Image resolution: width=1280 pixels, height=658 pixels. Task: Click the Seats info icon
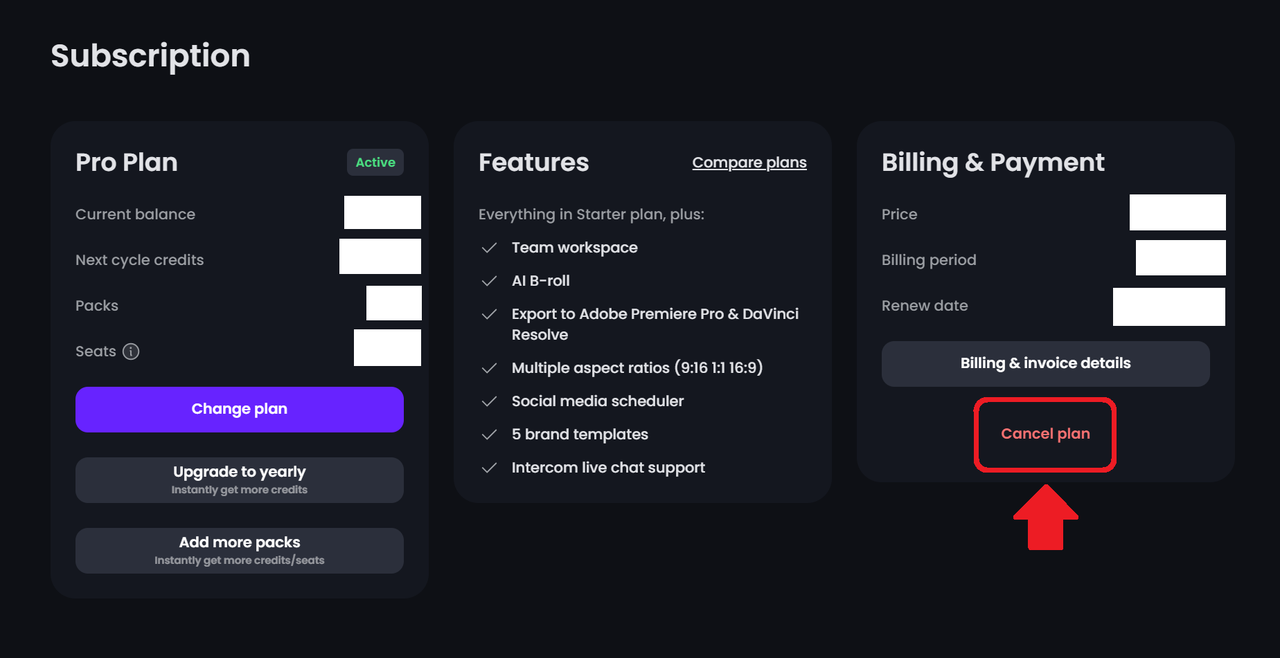(x=131, y=352)
